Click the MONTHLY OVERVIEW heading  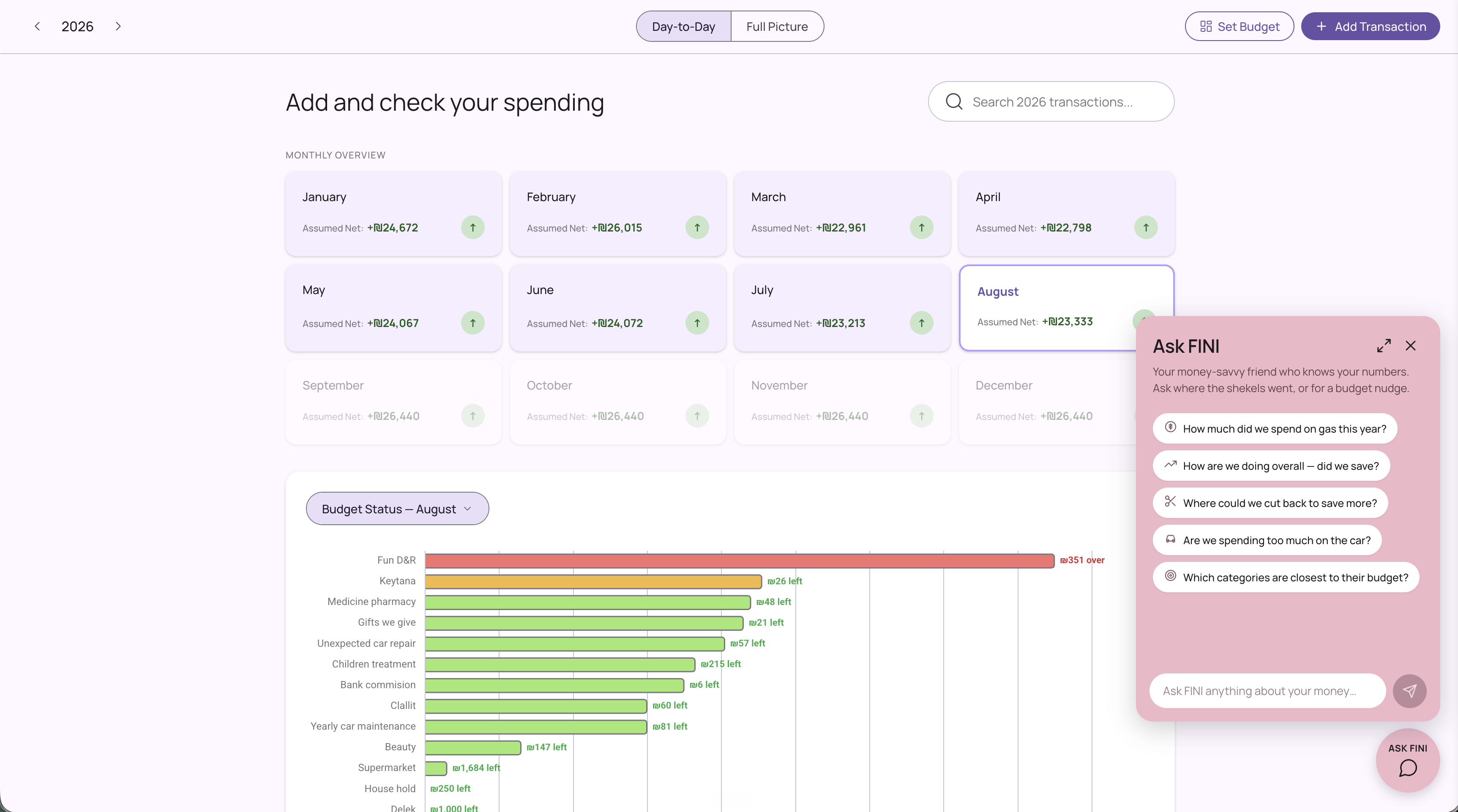[x=335, y=155]
